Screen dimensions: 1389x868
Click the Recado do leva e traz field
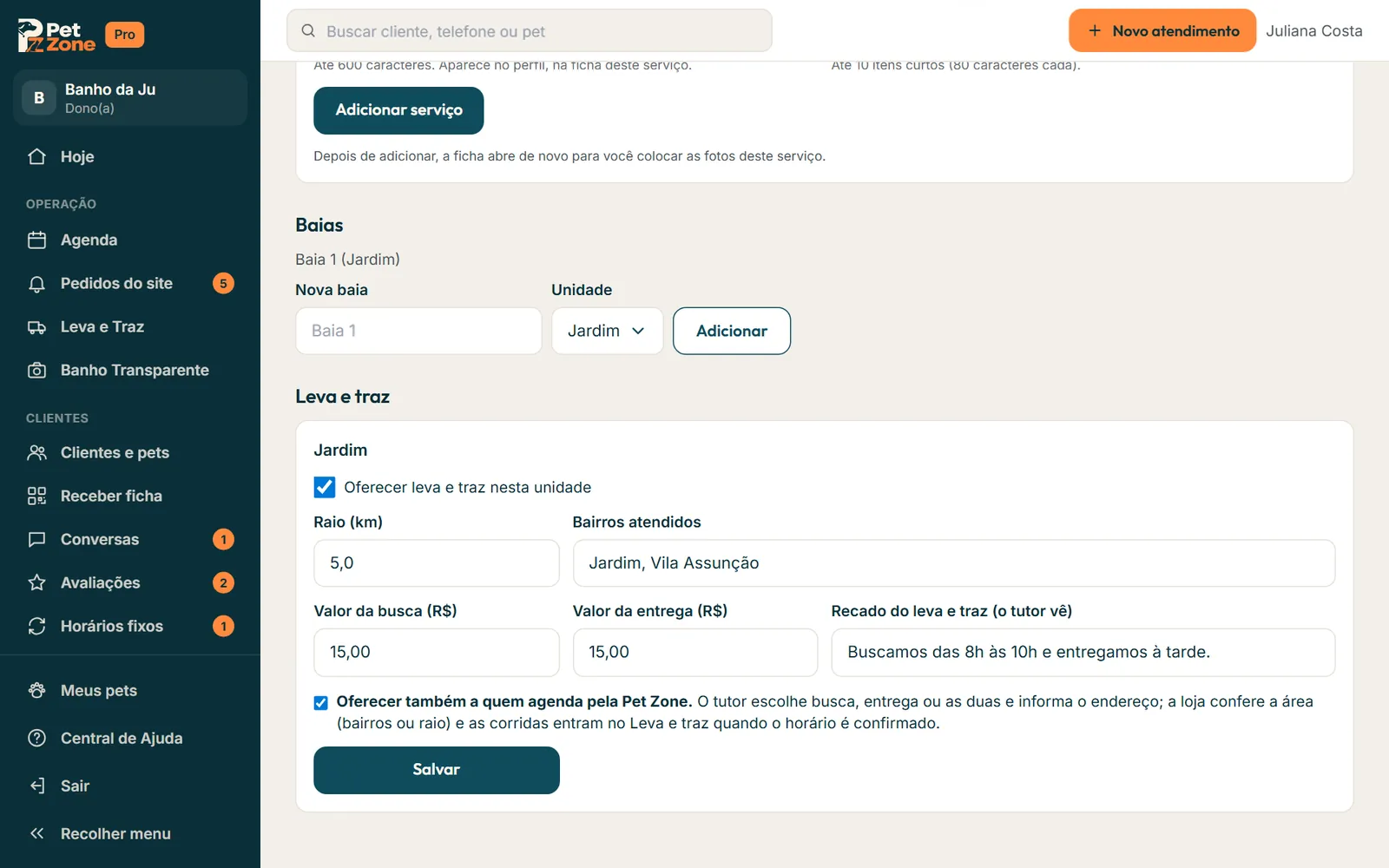point(1083,653)
